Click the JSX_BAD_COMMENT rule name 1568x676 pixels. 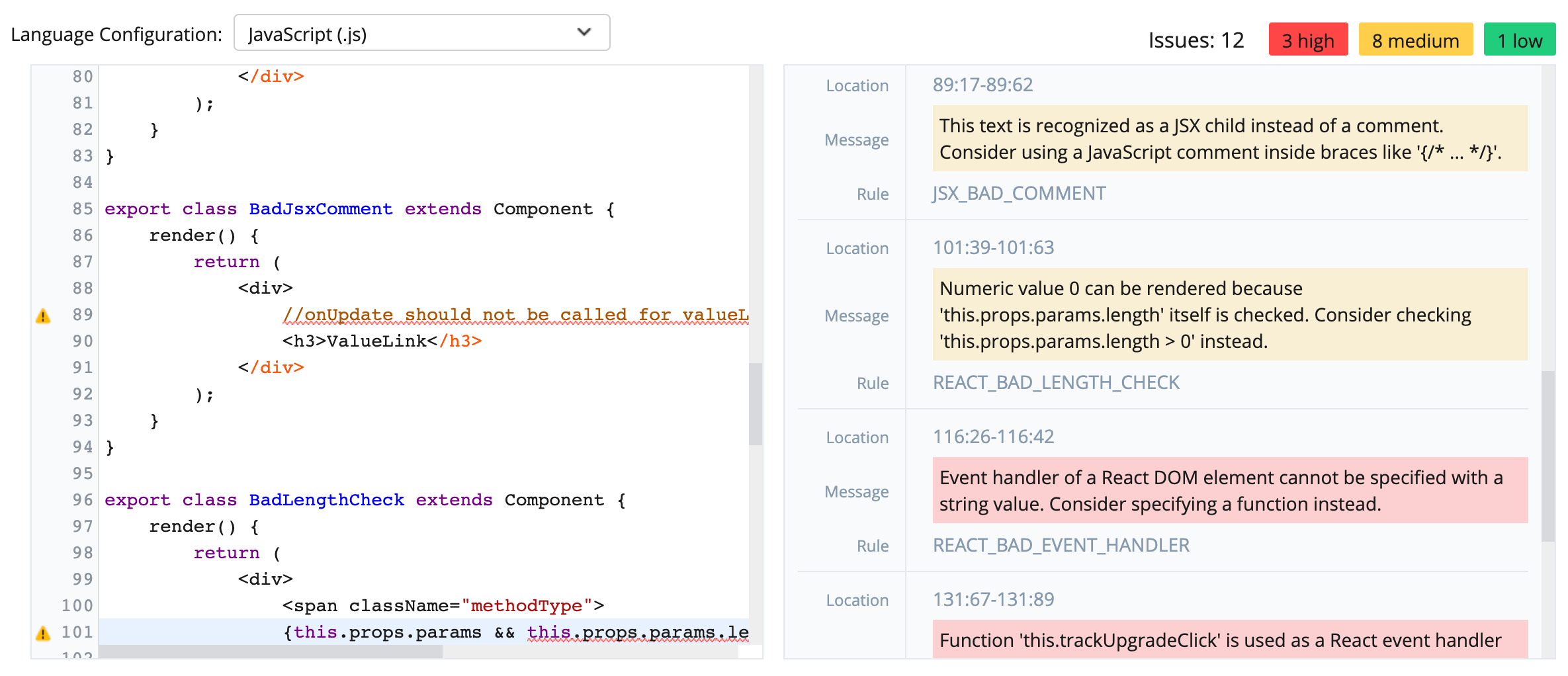1019,193
